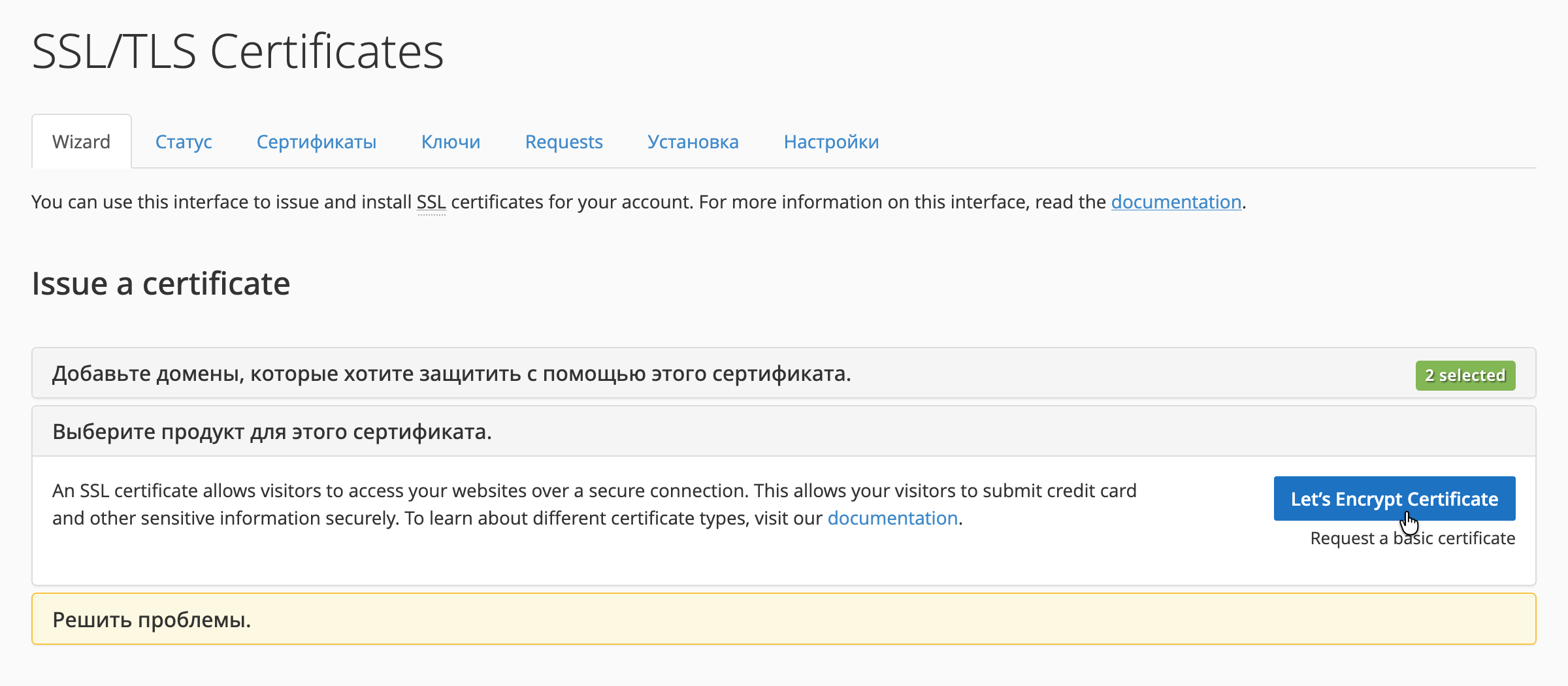The height and width of the screenshot is (686, 1568).
Task: Click the green 2 selected badge
Action: tap(1465, 375)
